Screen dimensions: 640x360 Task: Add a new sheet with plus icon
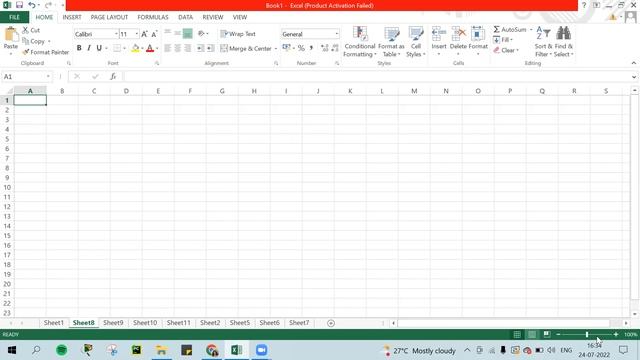(331, 323)
